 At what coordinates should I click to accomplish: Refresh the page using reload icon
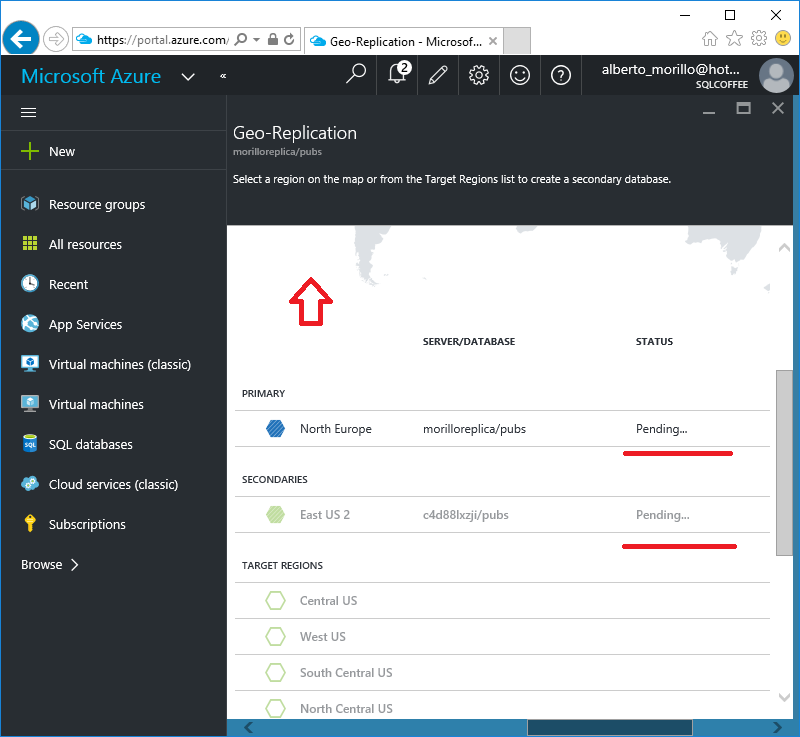coord(289,39)
